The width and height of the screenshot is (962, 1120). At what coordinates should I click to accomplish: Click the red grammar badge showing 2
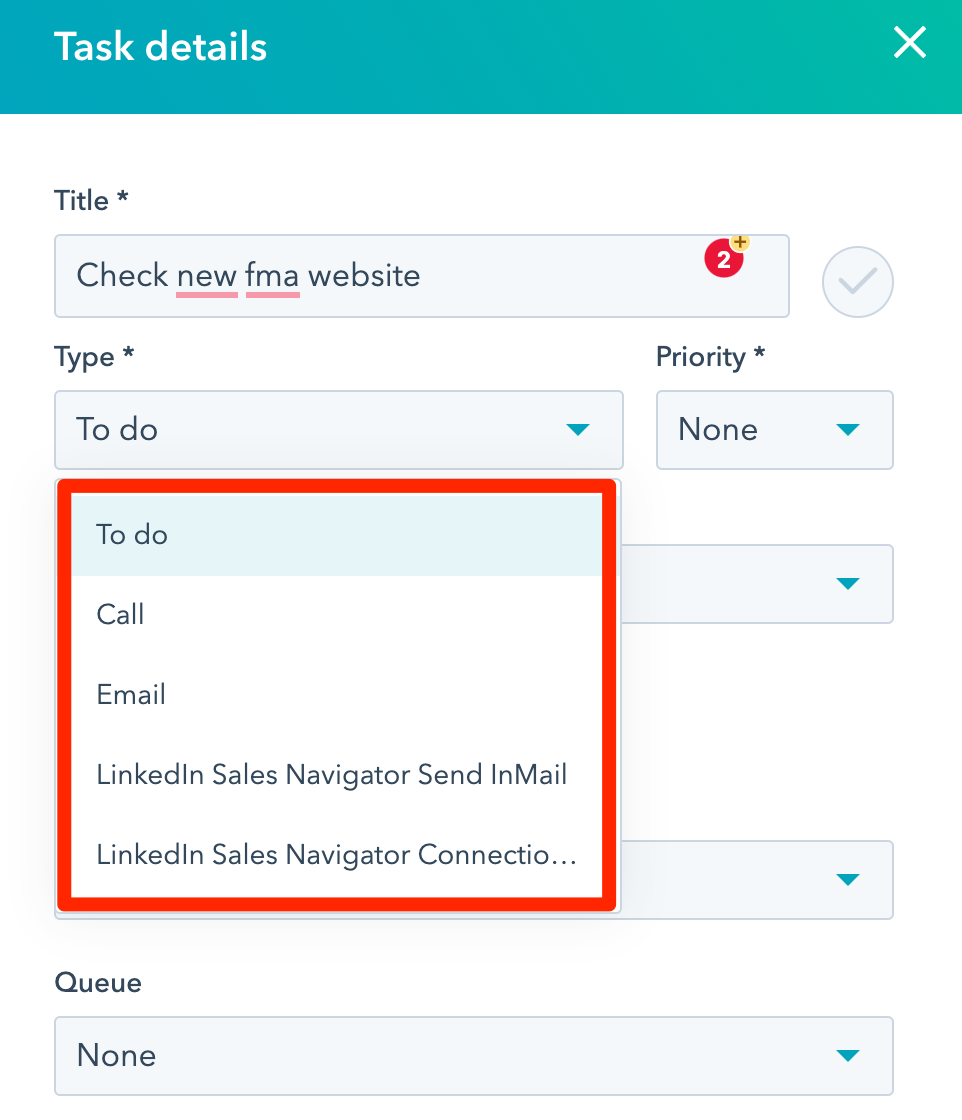coord(723,261)
